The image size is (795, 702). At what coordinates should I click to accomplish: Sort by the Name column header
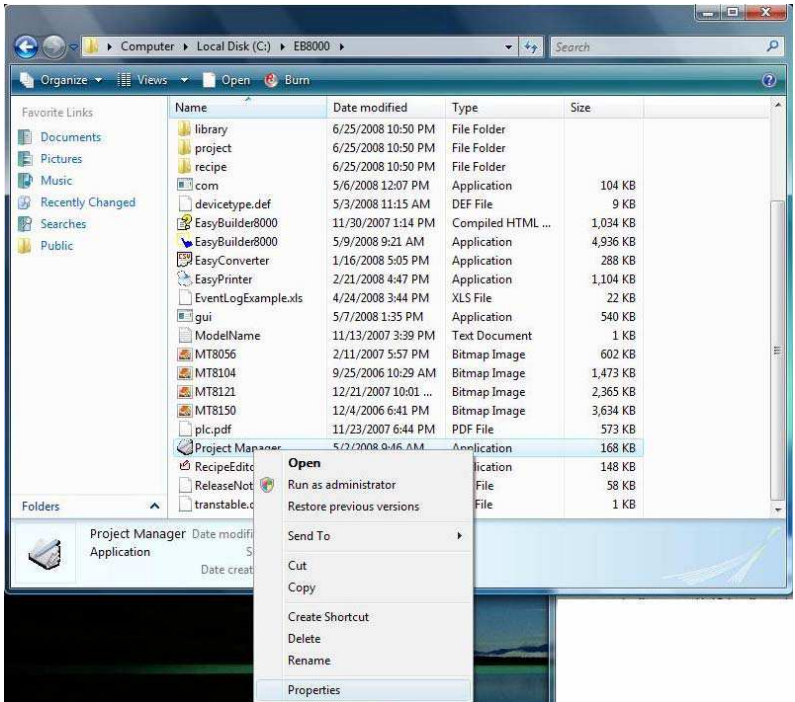pos(247,107)
